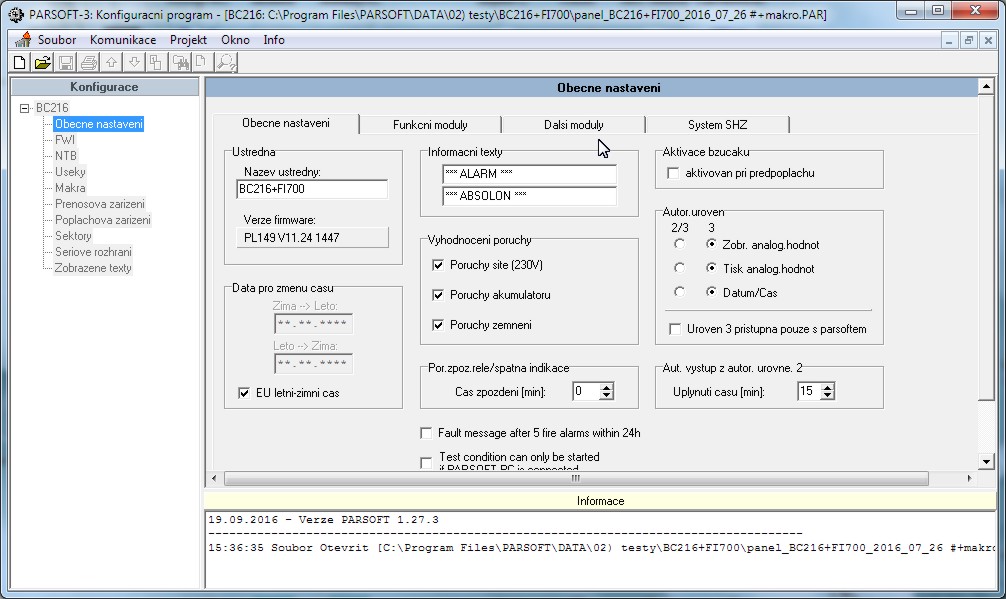Switch to the 'Funkcni moduly' tab

coord(430,125)
